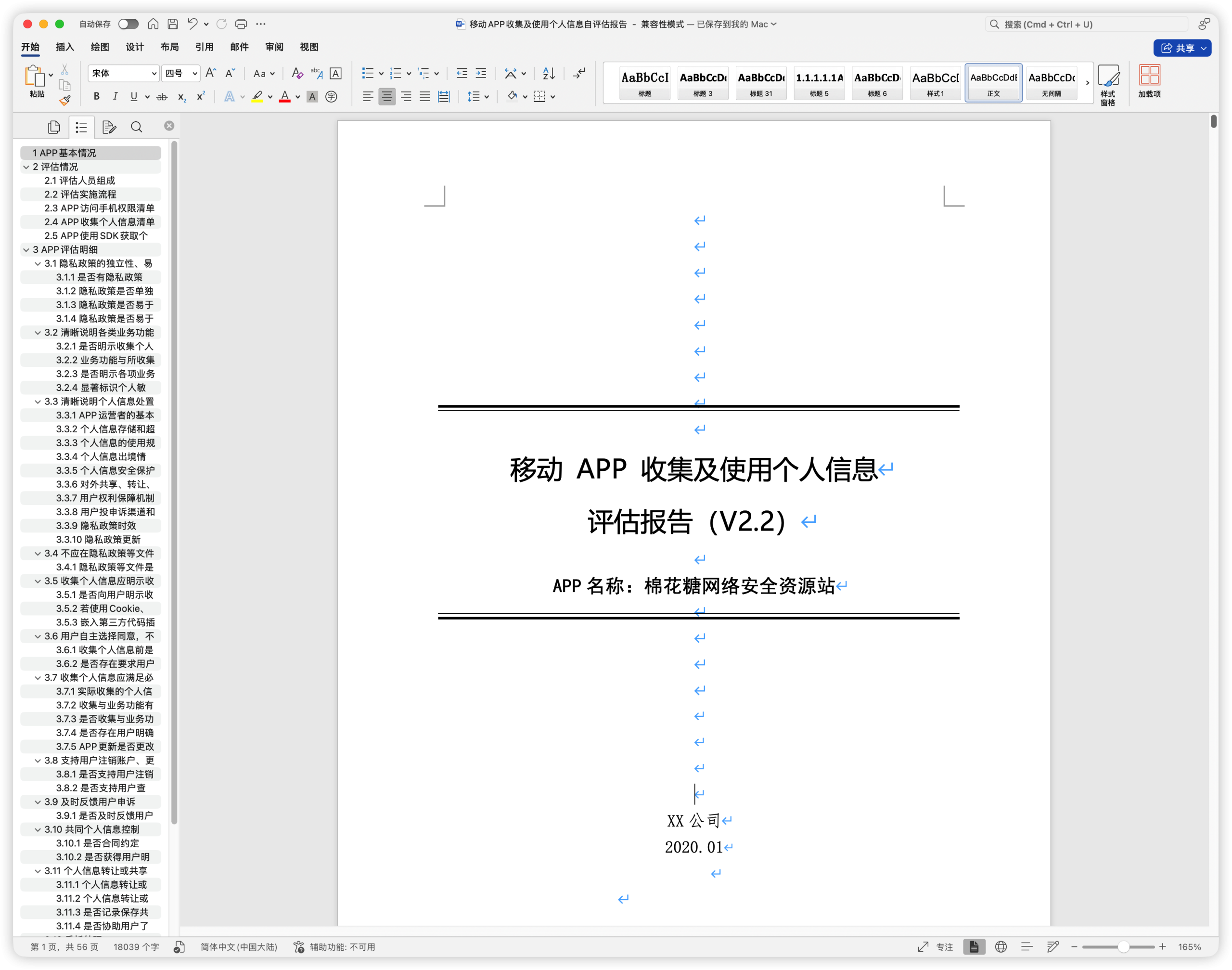Open print icon in title bar

pyautogui.click(x=241, y=24)
